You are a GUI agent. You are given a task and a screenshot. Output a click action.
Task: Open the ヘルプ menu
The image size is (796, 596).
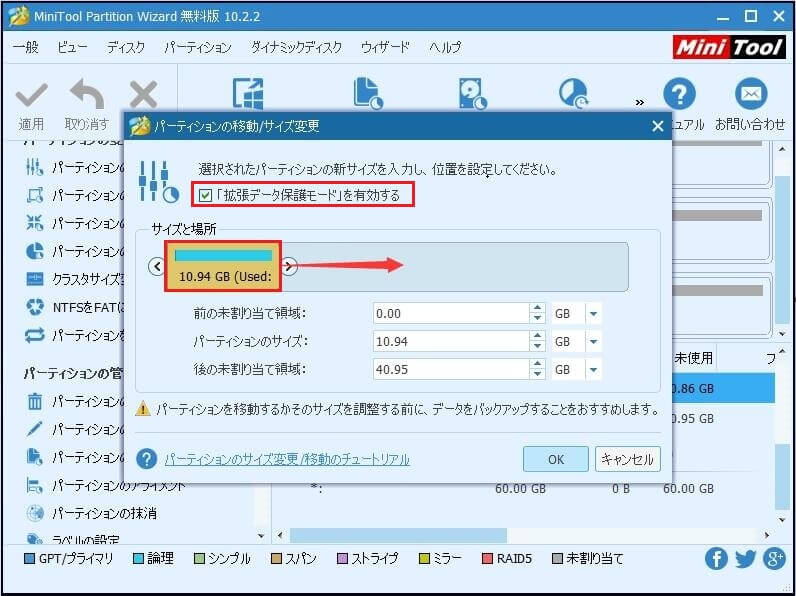click(445, 47)
